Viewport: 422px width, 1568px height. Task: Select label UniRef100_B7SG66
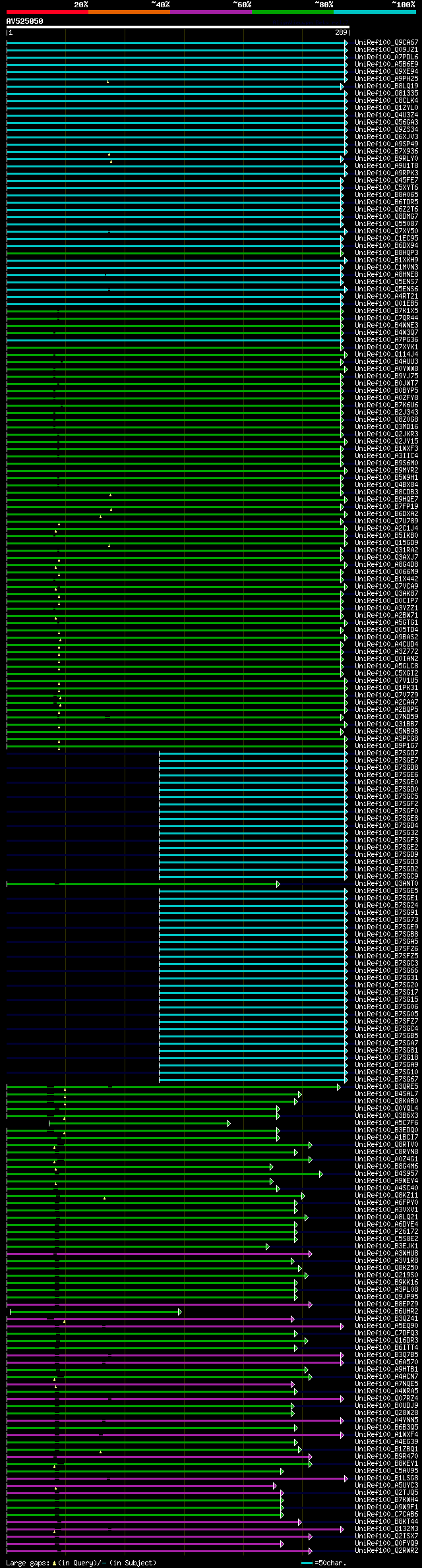[386, 971]
